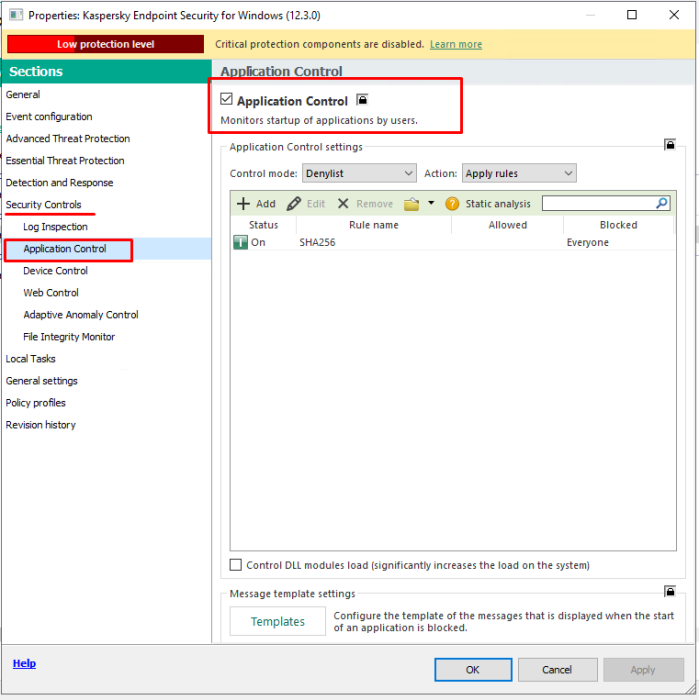Click the X Remove rule icon
699x700 pixels.
(343, 204)
